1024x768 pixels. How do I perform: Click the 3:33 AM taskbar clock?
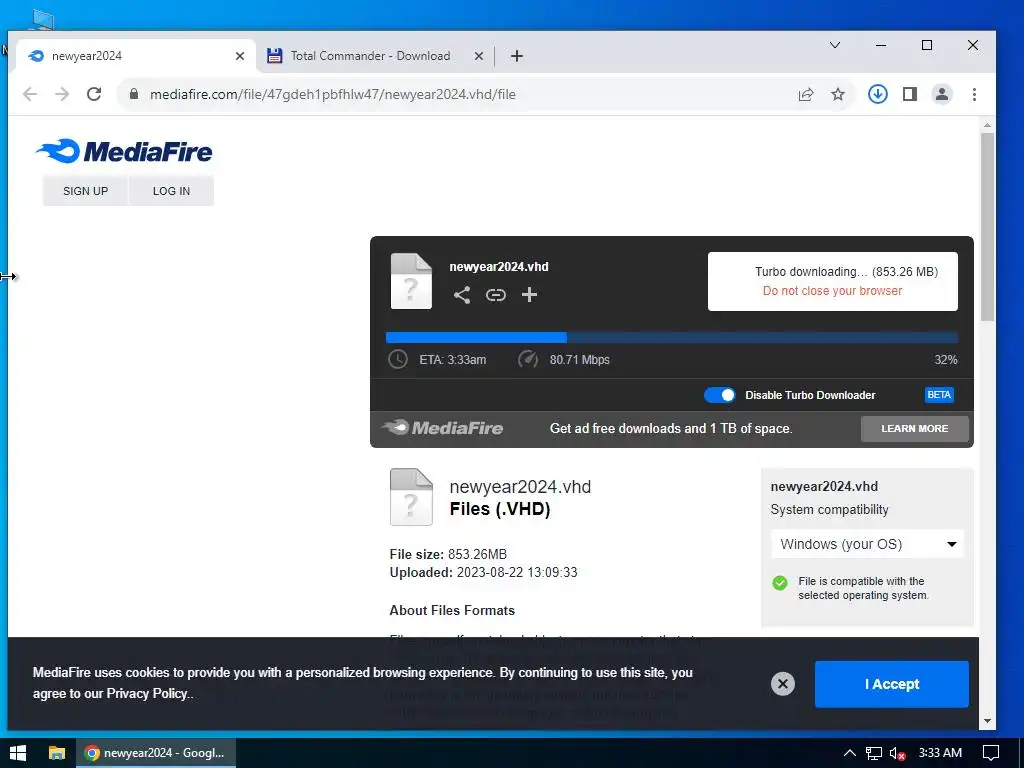click(940, 753)
